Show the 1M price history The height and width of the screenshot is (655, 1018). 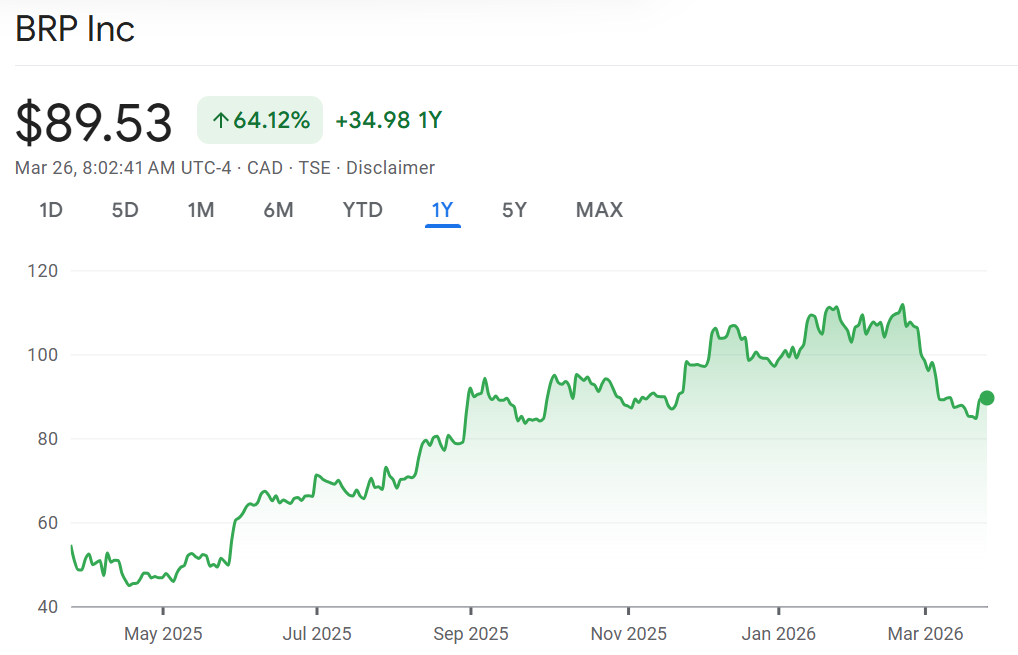click(x=201, y=210)
